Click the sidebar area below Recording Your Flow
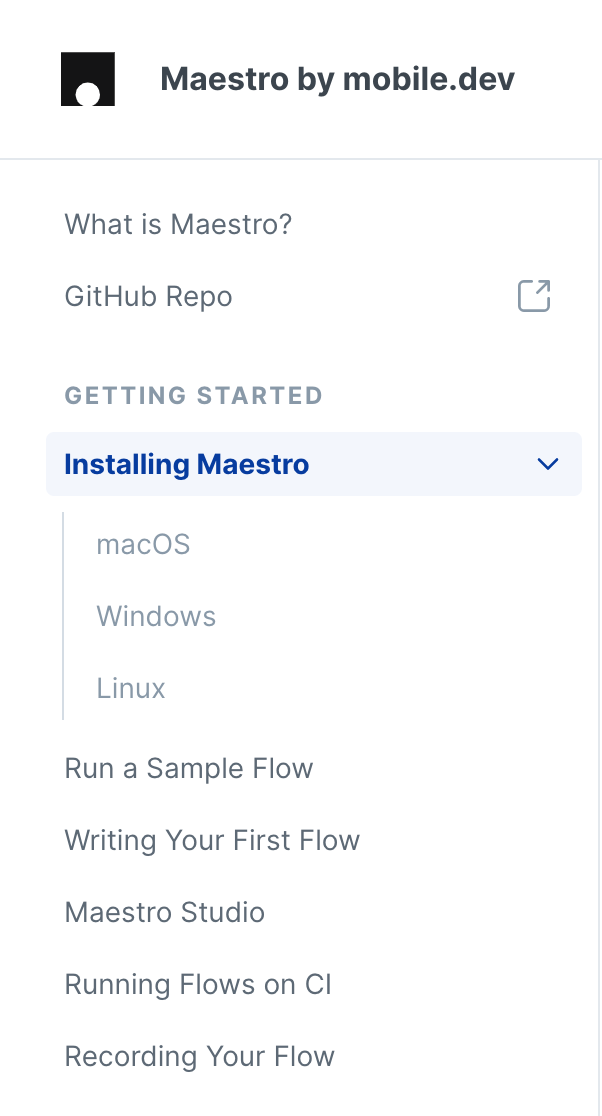Screen dimensions: 602x1116 [x=300, y=1100]
